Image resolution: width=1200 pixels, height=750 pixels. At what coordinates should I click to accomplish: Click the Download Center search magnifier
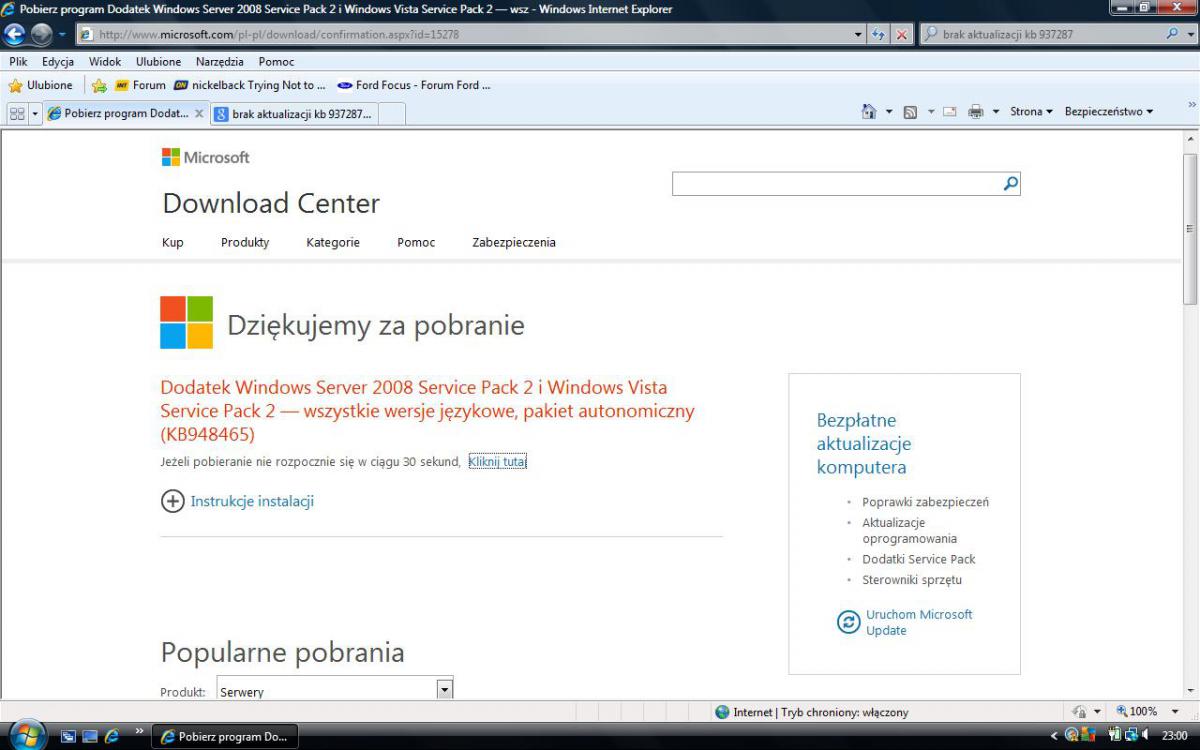tap(1011, 184)
